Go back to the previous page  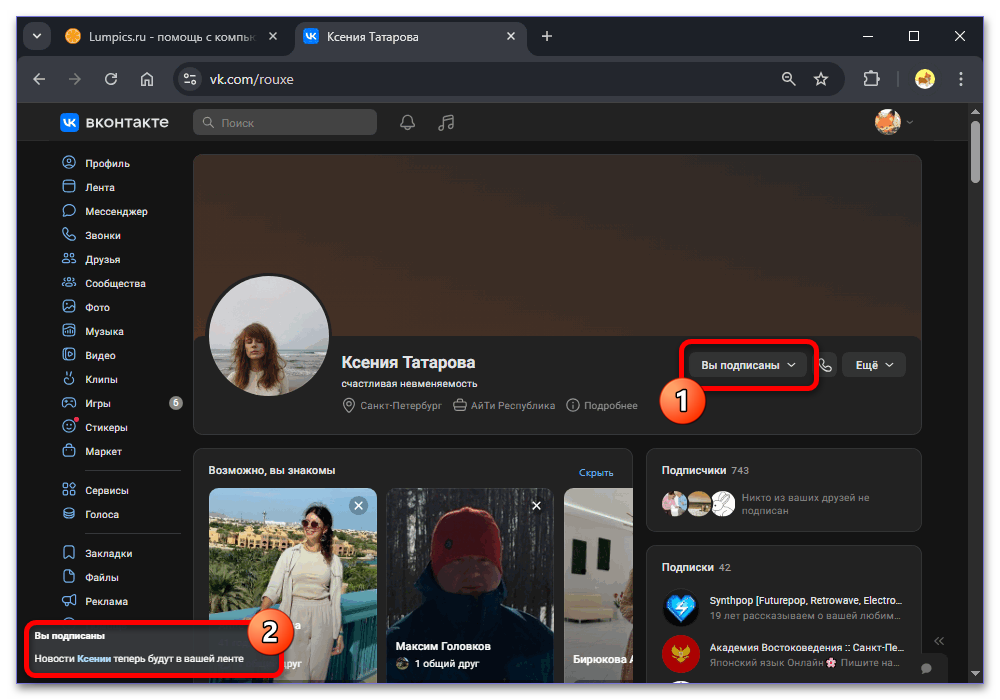click(x=40, y=79)
